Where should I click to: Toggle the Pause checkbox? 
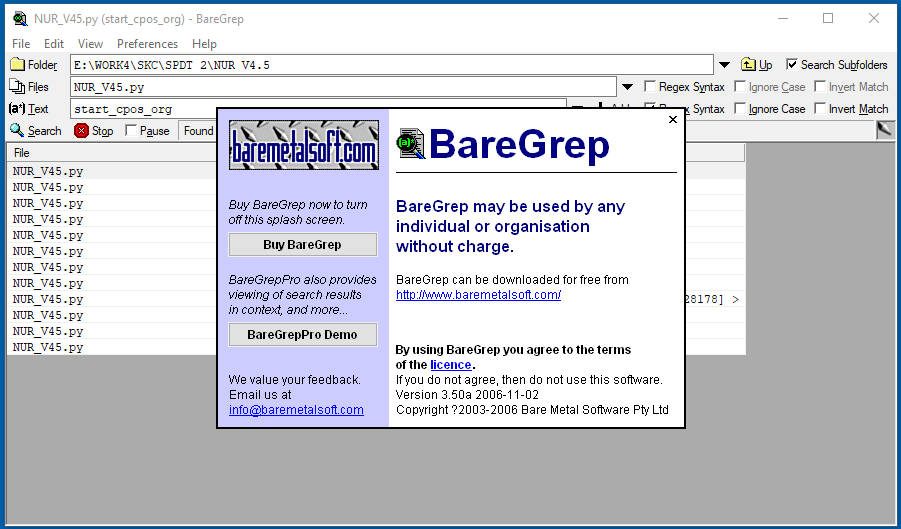pyautogui.click(x=131, y=130)
